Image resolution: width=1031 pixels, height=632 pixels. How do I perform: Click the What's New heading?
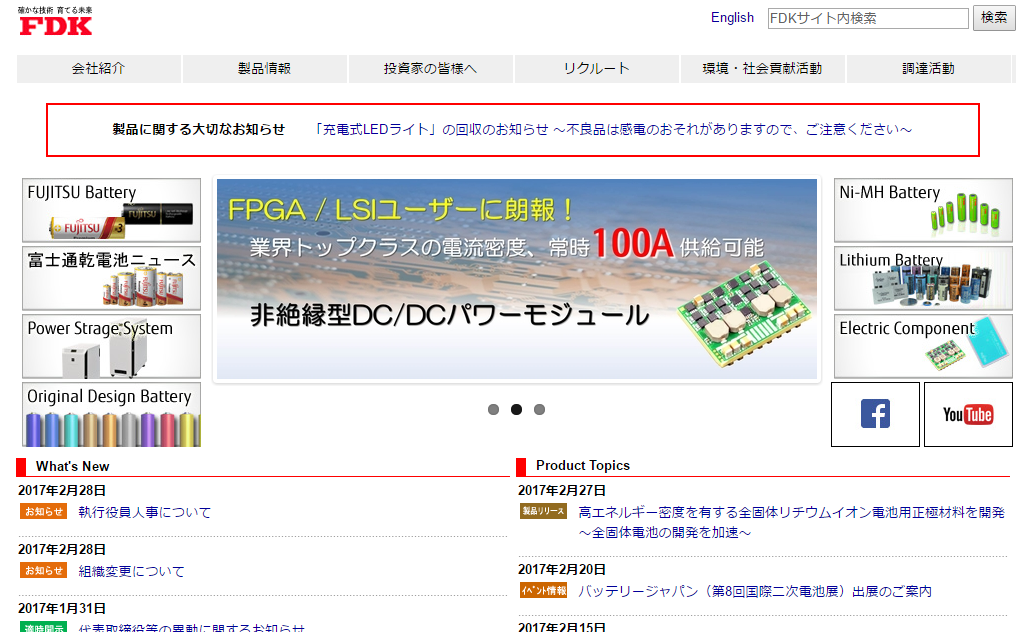pos(72,466)
